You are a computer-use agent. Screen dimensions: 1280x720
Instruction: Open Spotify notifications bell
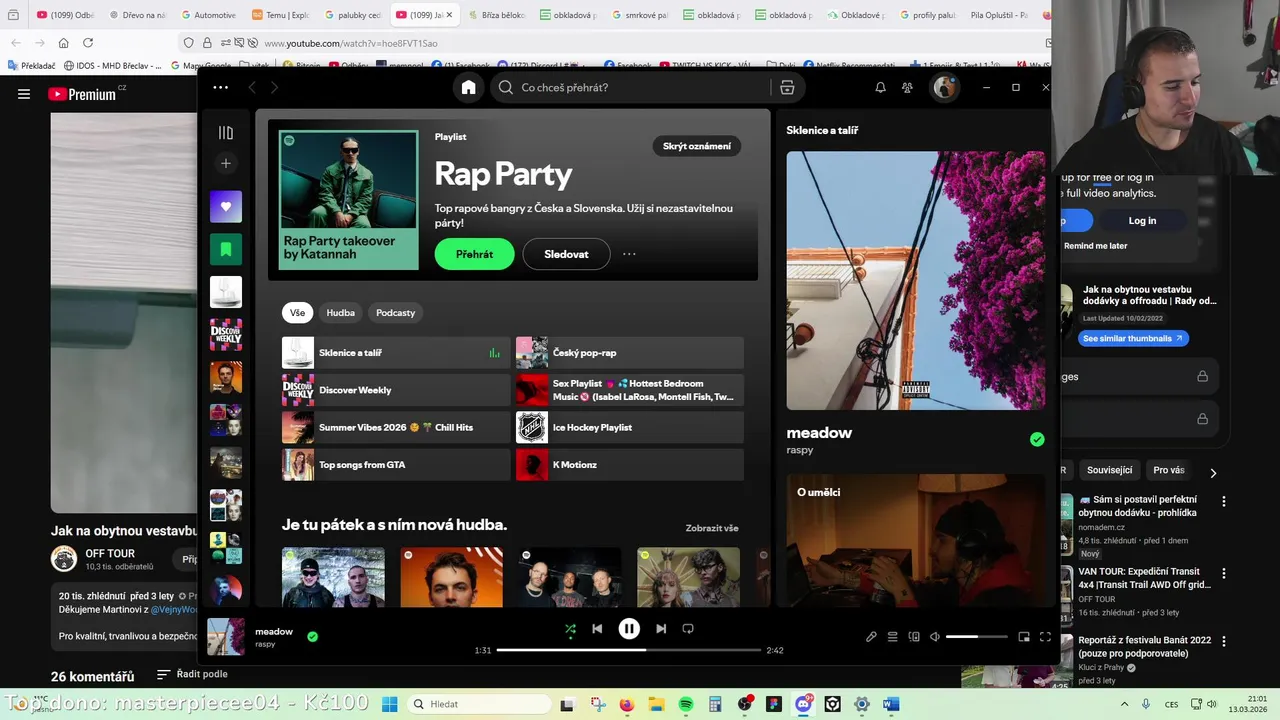880,88
